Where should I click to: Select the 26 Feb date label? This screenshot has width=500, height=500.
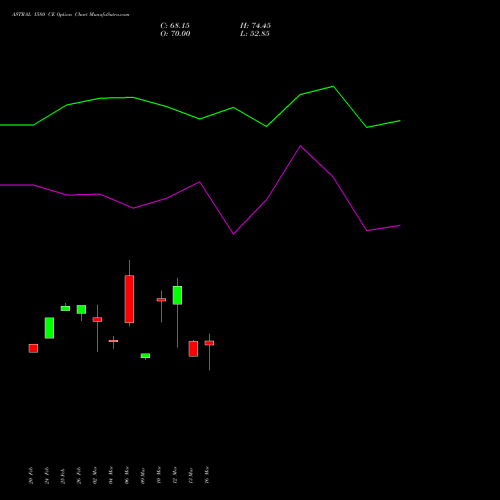[x=79, y=475]
